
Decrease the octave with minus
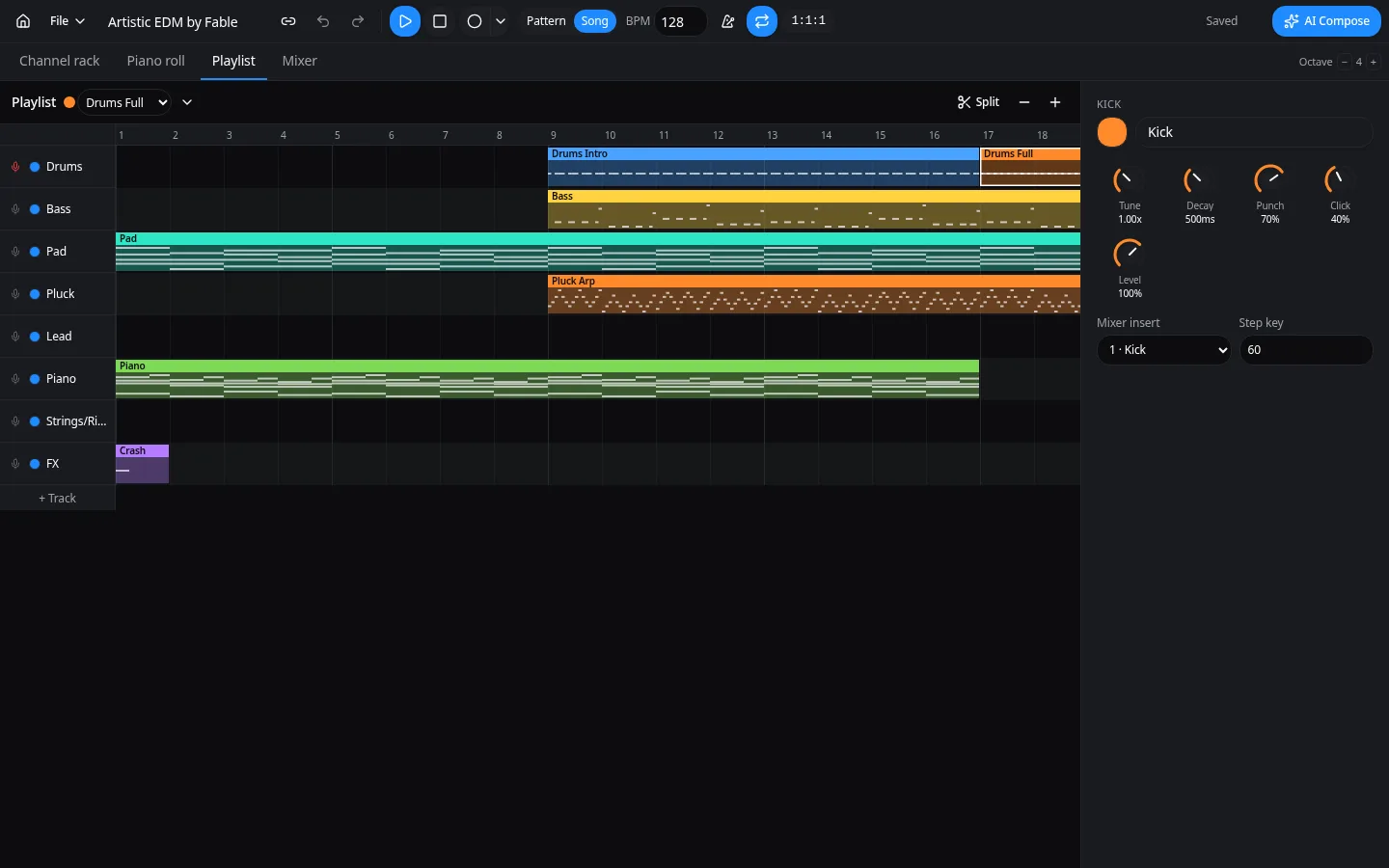pos(1344,62)
